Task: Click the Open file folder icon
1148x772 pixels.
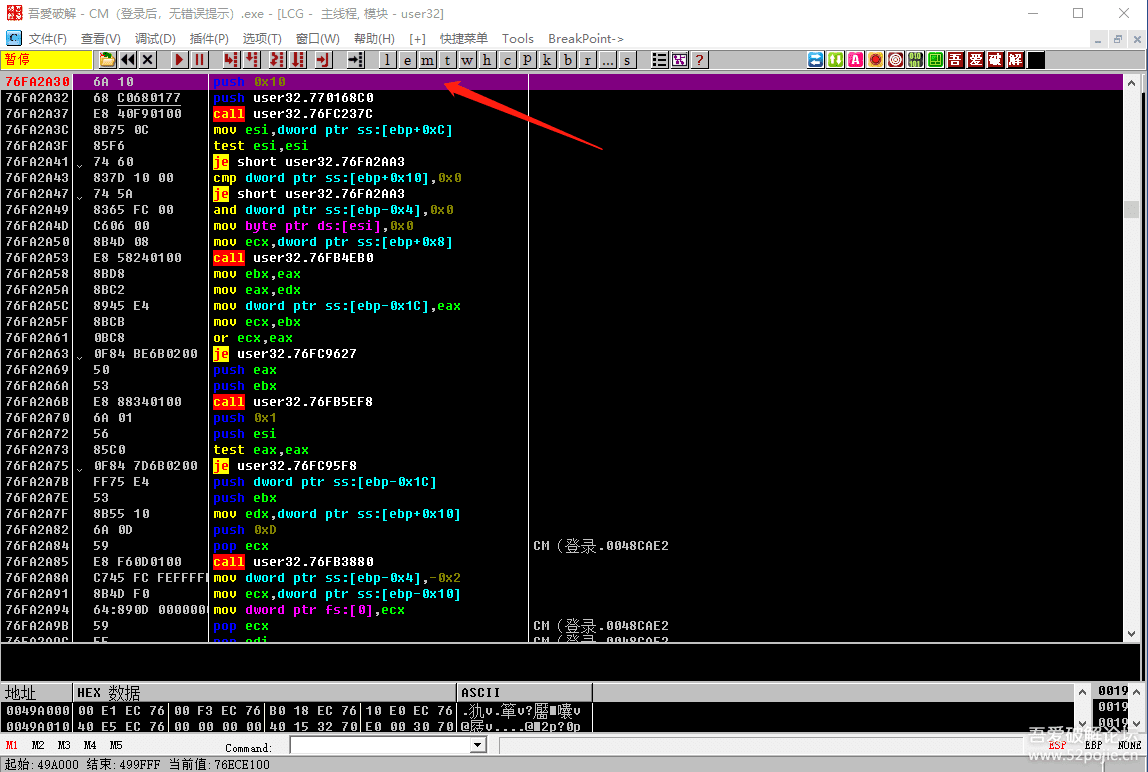Action: pyautogui.click(x=107, y=60)
